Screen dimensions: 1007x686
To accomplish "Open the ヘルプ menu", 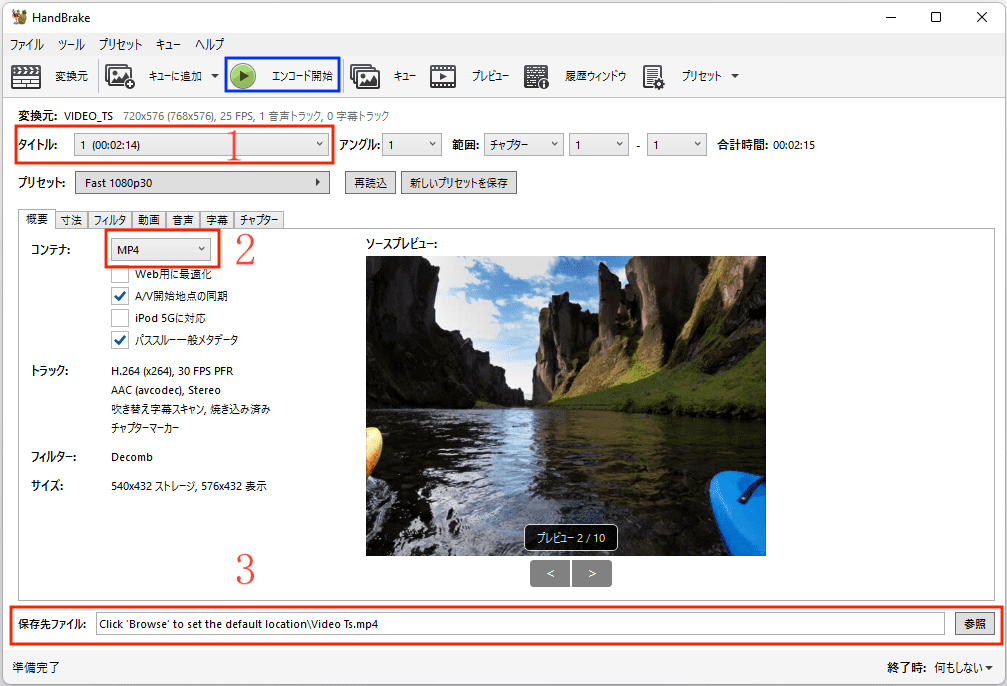I will (209, 44).
